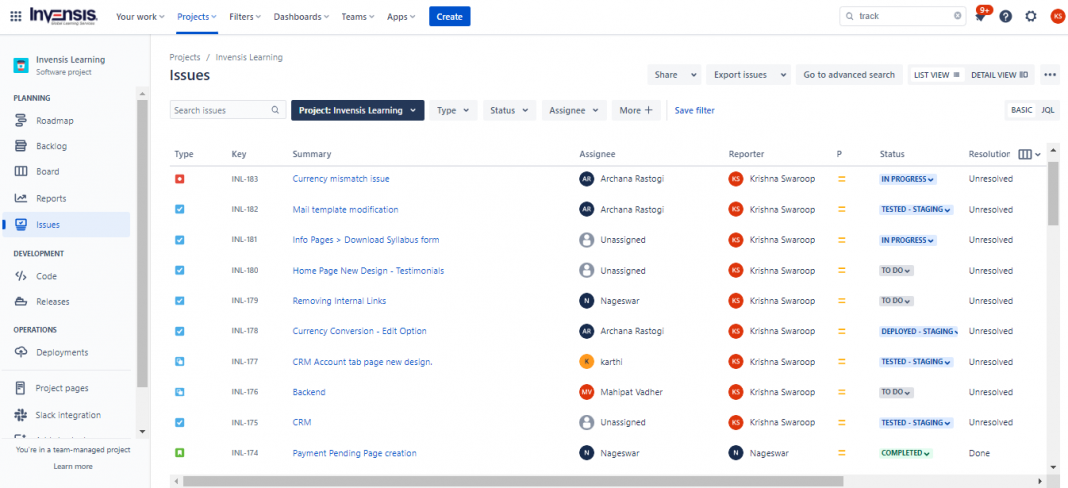Click the help question mark icon

pos(1005,16)
